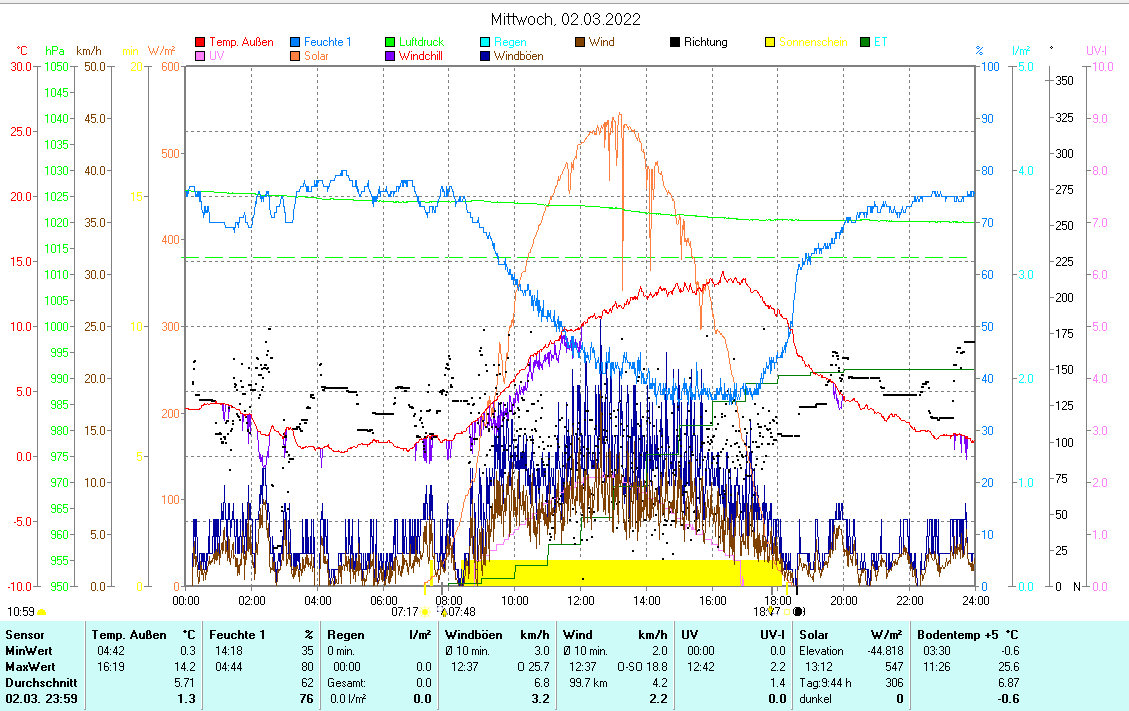Click the Sensor header in the table
Screen dimensions: 1129x711
(25, 635)
